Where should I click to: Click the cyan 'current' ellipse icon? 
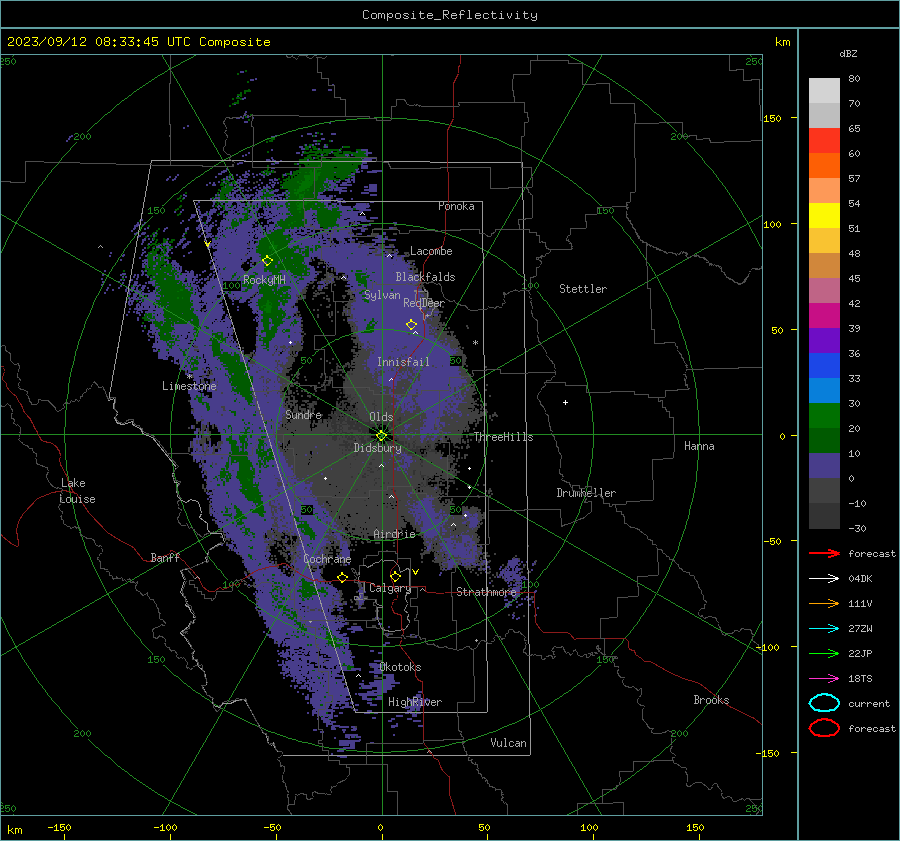coord(824,703)
